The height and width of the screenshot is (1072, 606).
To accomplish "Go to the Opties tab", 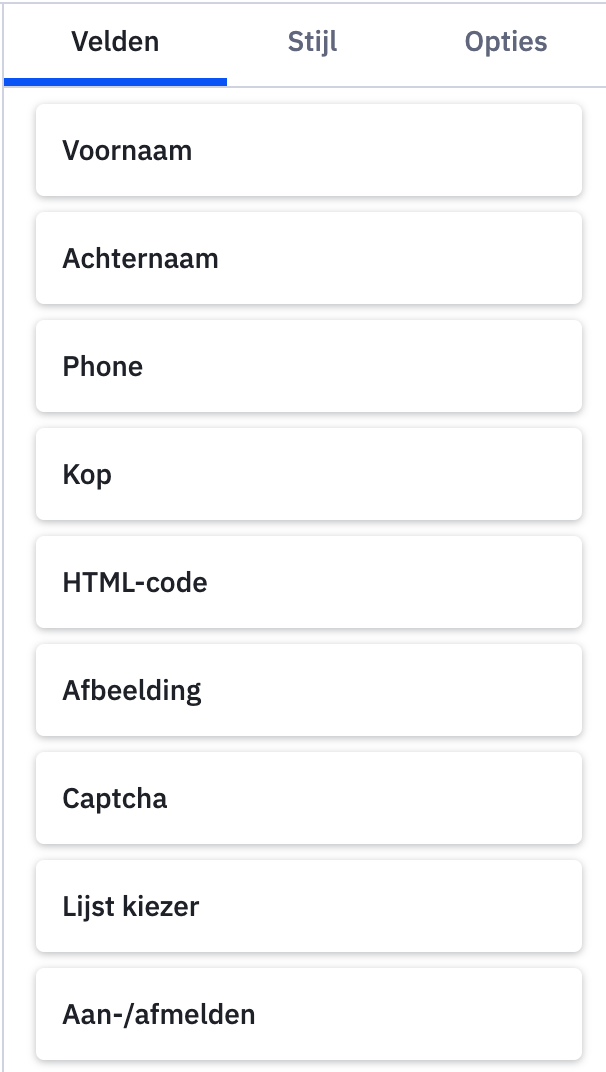I will [505, 43].
